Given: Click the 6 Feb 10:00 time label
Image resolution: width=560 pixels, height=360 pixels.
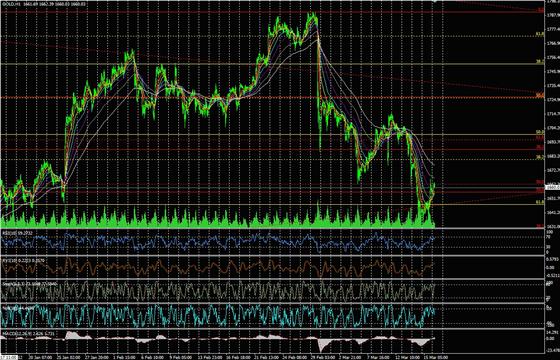Looking at the screenshot, I should point(153,357).
